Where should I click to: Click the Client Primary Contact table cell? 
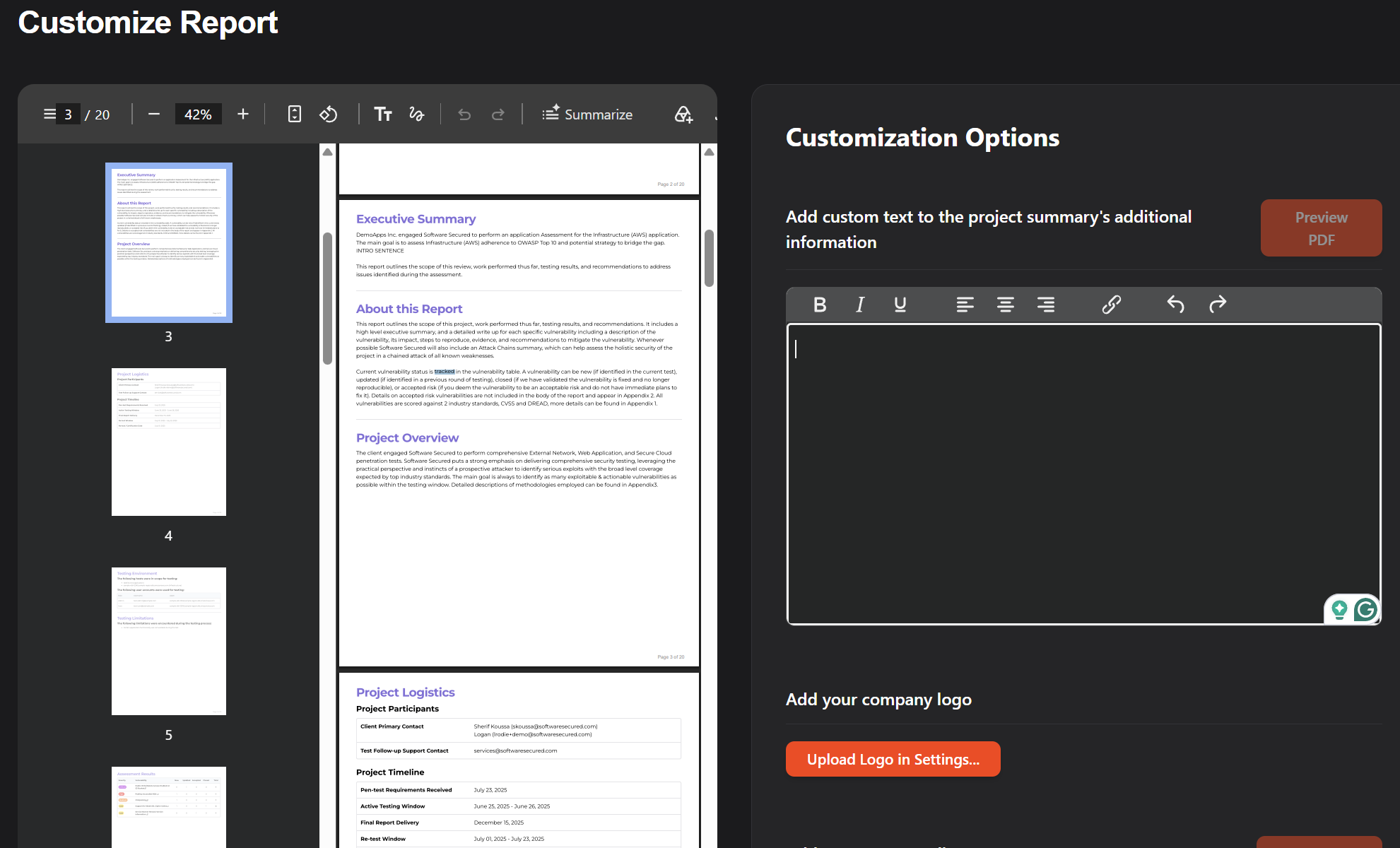tap(392, 726)
